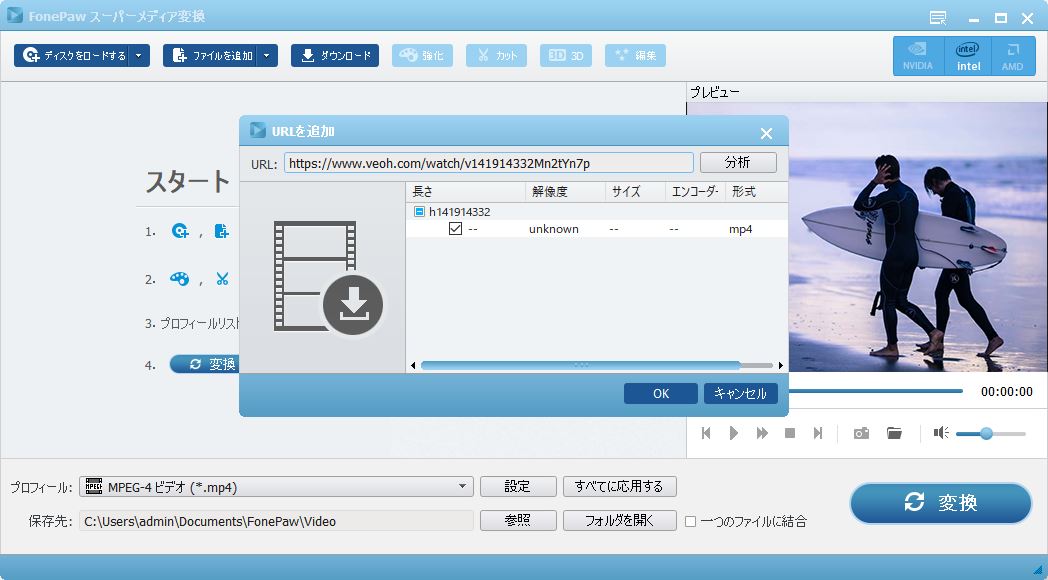
Task: Click the fast forward button
Action: pos(762,433)
